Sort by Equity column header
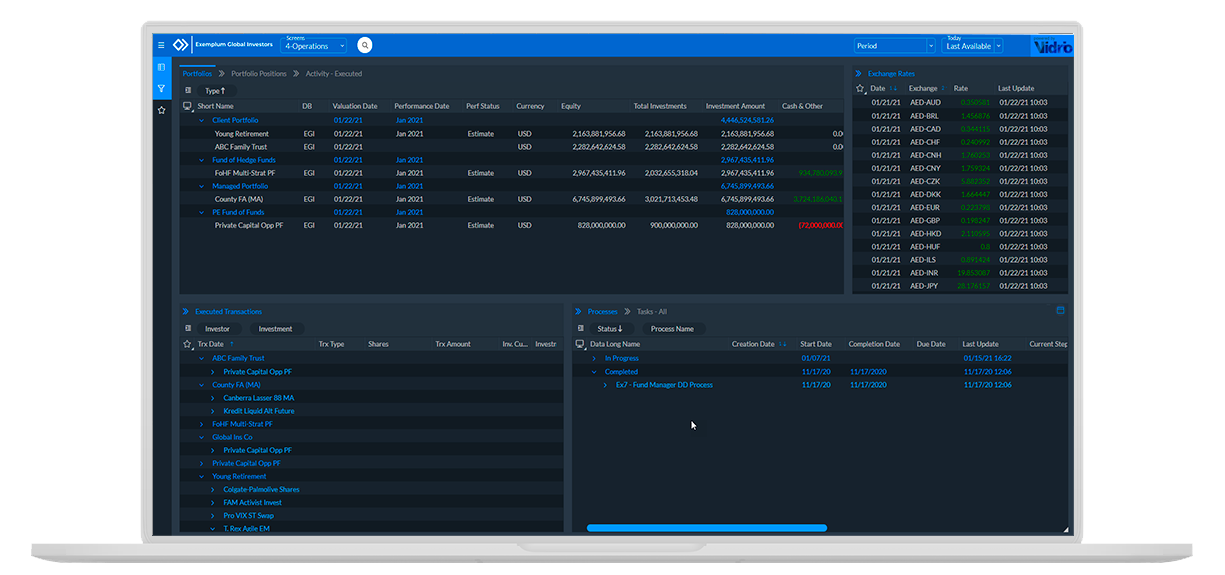 [571, 106]
